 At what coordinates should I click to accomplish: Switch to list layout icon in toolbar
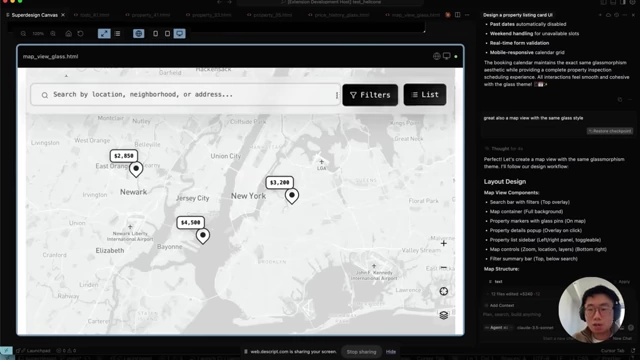pyautogui.click(x=118, y=33)
